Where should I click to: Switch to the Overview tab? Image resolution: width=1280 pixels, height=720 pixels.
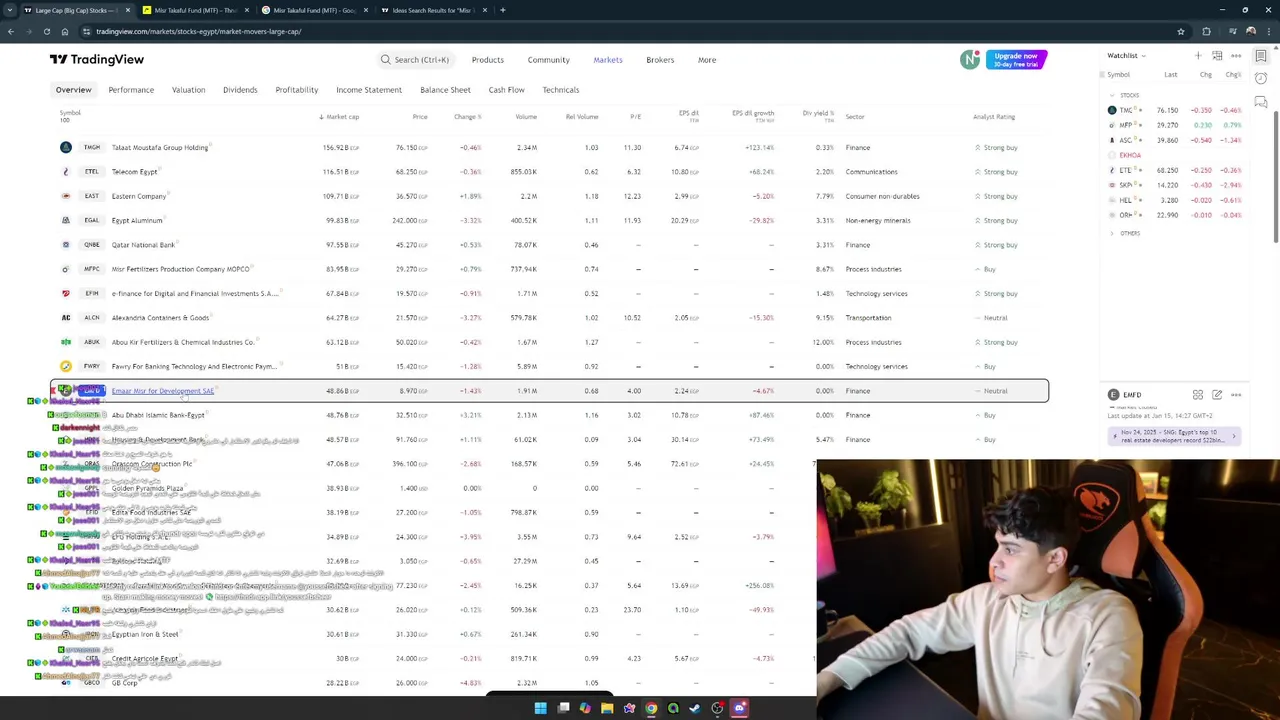[x=73, y=90]
